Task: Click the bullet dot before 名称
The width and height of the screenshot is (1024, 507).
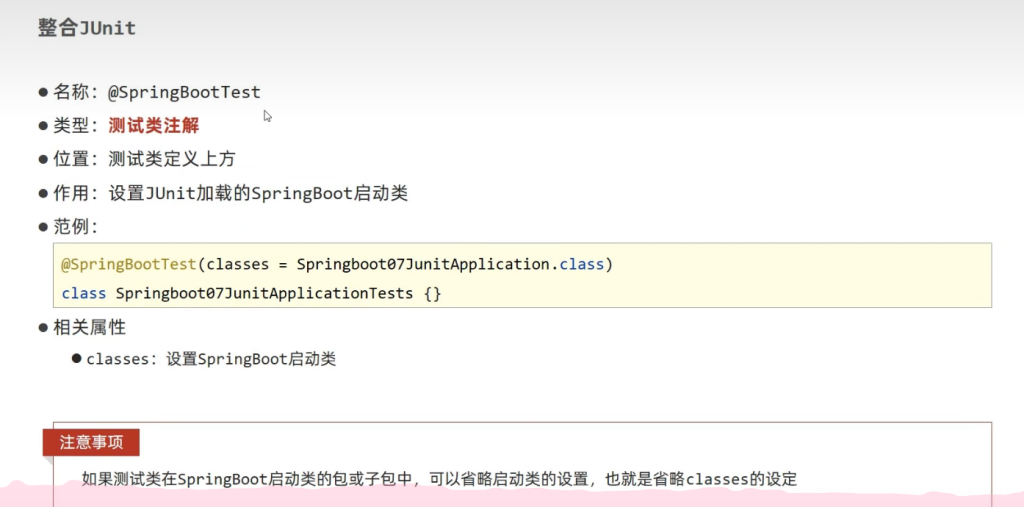Action: 43,92
